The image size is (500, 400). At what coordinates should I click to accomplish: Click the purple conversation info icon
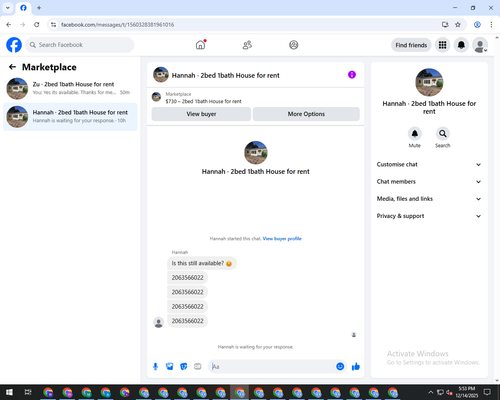pos(352,75)
